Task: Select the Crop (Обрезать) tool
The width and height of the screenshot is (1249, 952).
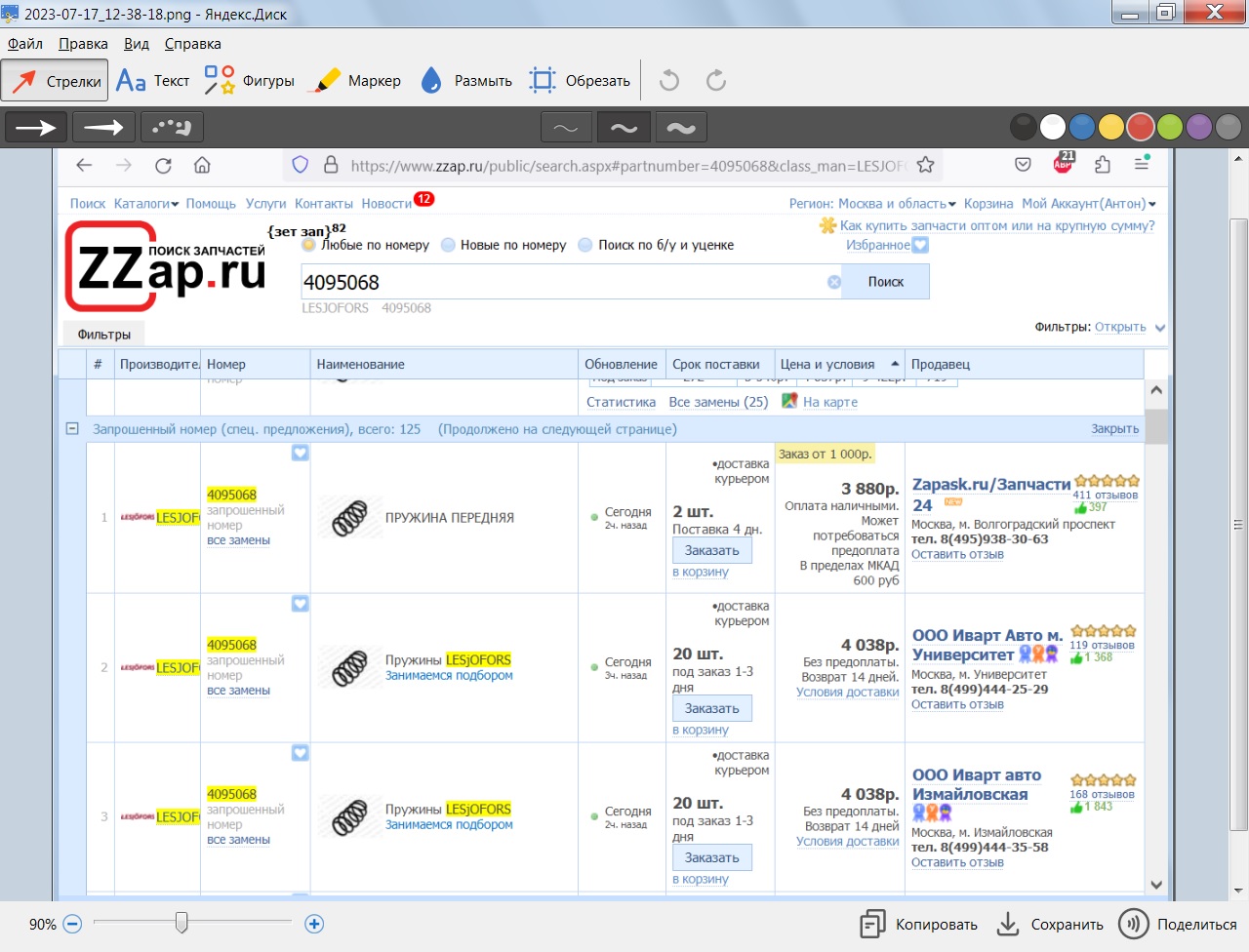Action: tap(580, 81)
